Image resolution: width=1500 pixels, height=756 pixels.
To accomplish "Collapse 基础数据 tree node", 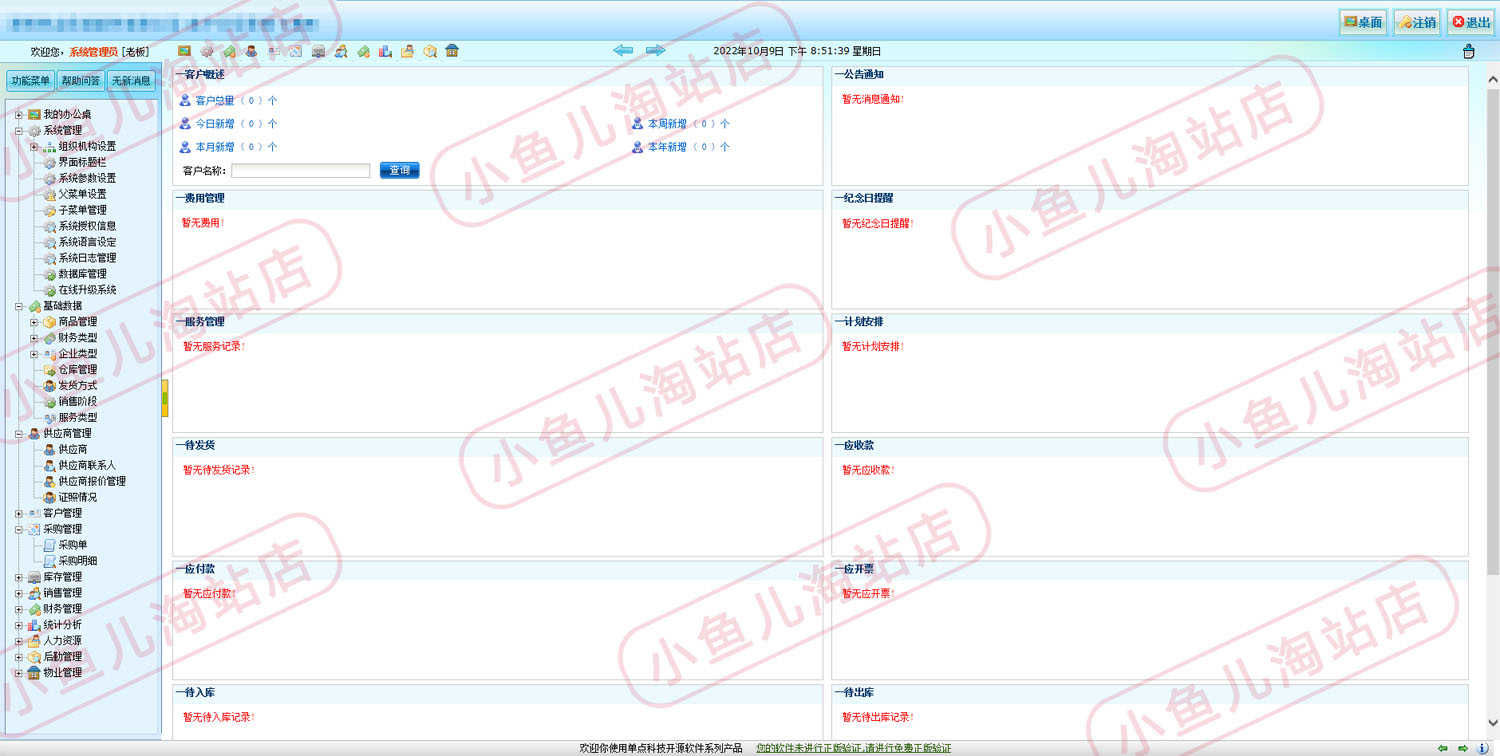I will [x=19, y=306].
